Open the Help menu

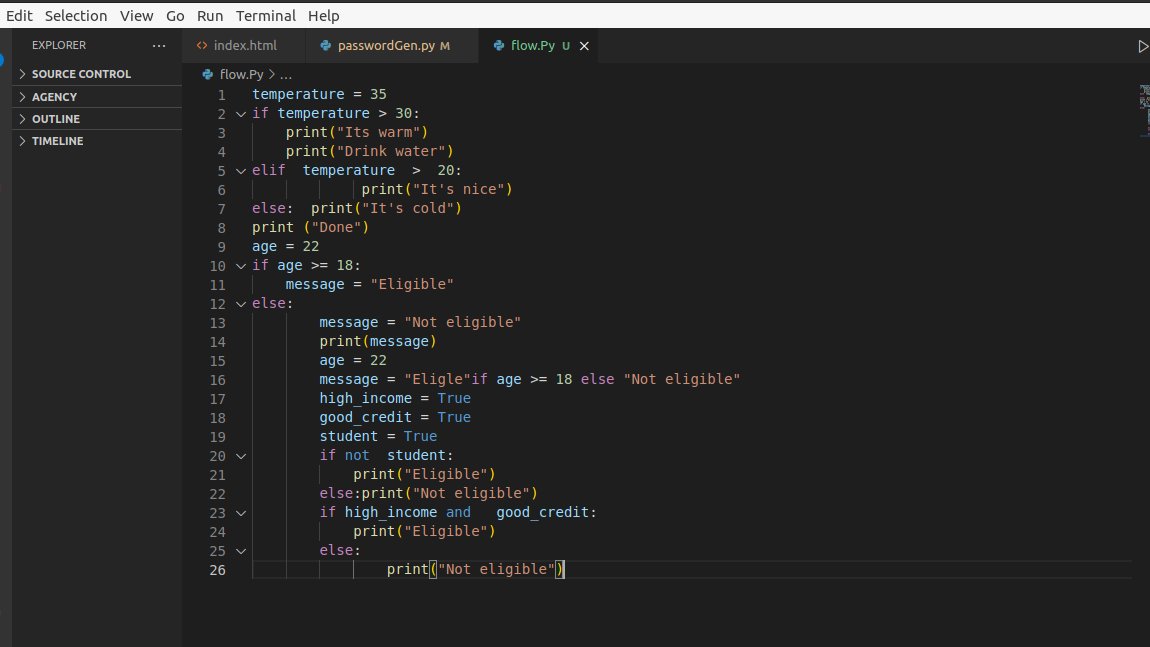(323, 15)
